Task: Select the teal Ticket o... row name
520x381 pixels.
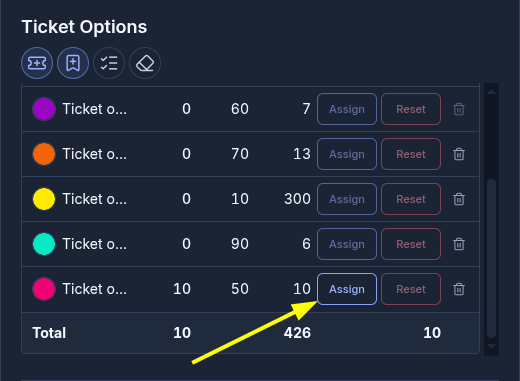Action: [95, 244]
